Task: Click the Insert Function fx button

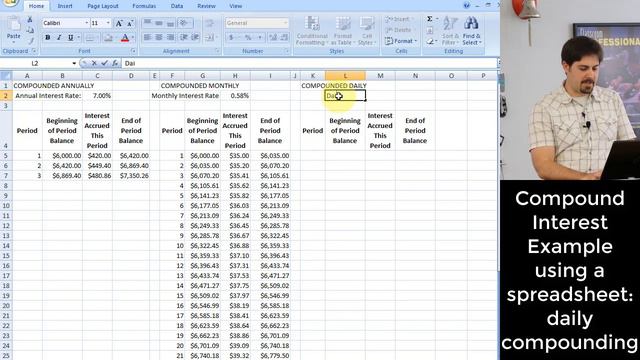Action: pos(115,63)
